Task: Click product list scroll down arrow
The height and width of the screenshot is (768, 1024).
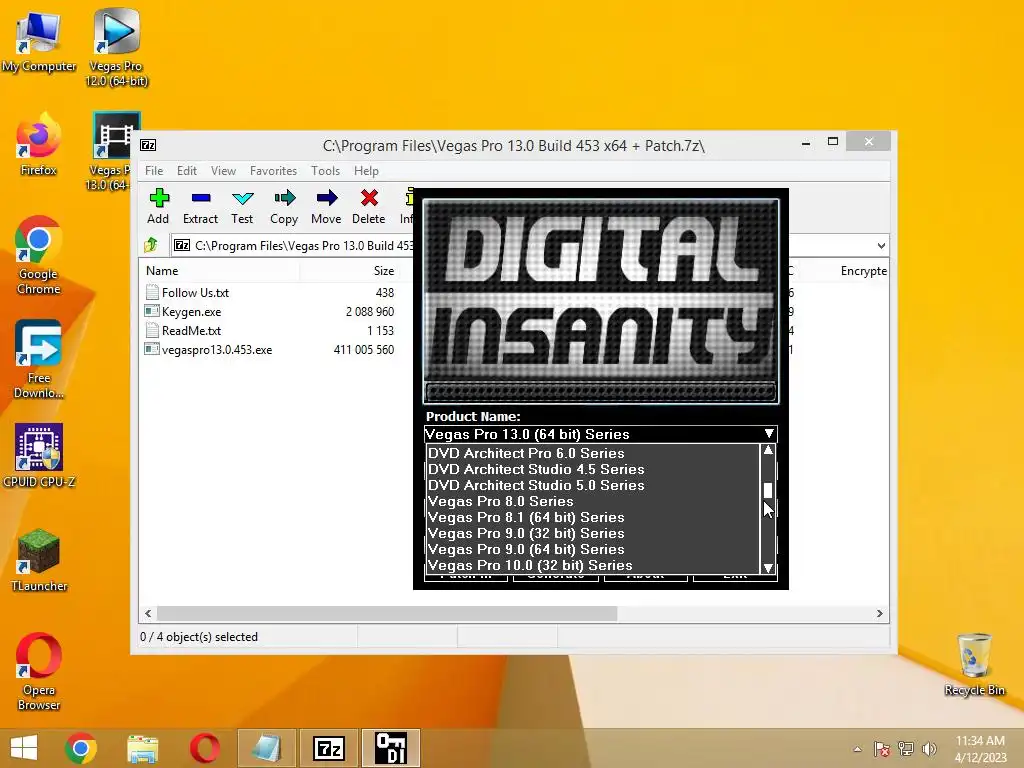Action: [768, 568]
